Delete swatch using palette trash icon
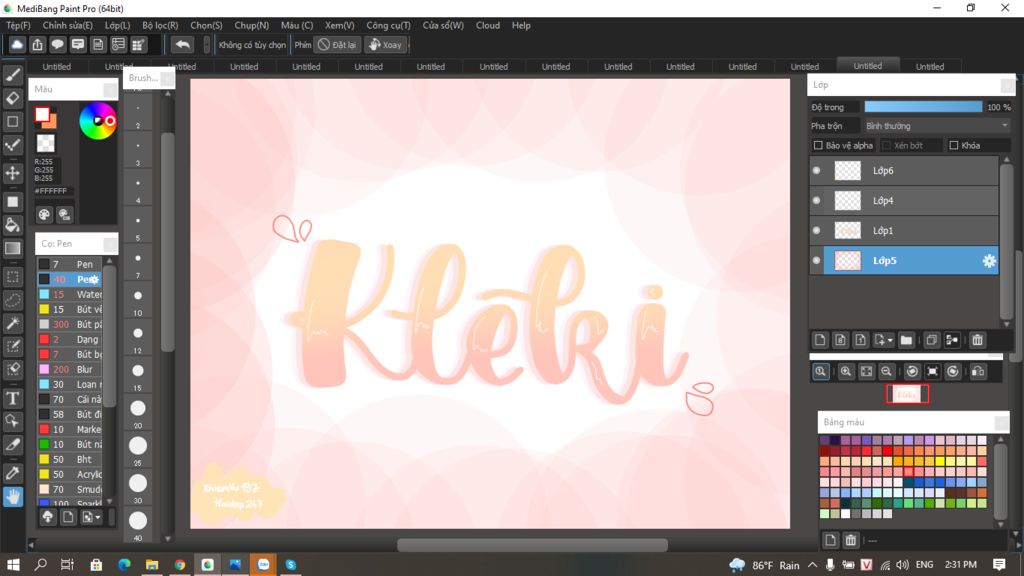Viewport: 1024px width, 576px height. click(850, 540)
